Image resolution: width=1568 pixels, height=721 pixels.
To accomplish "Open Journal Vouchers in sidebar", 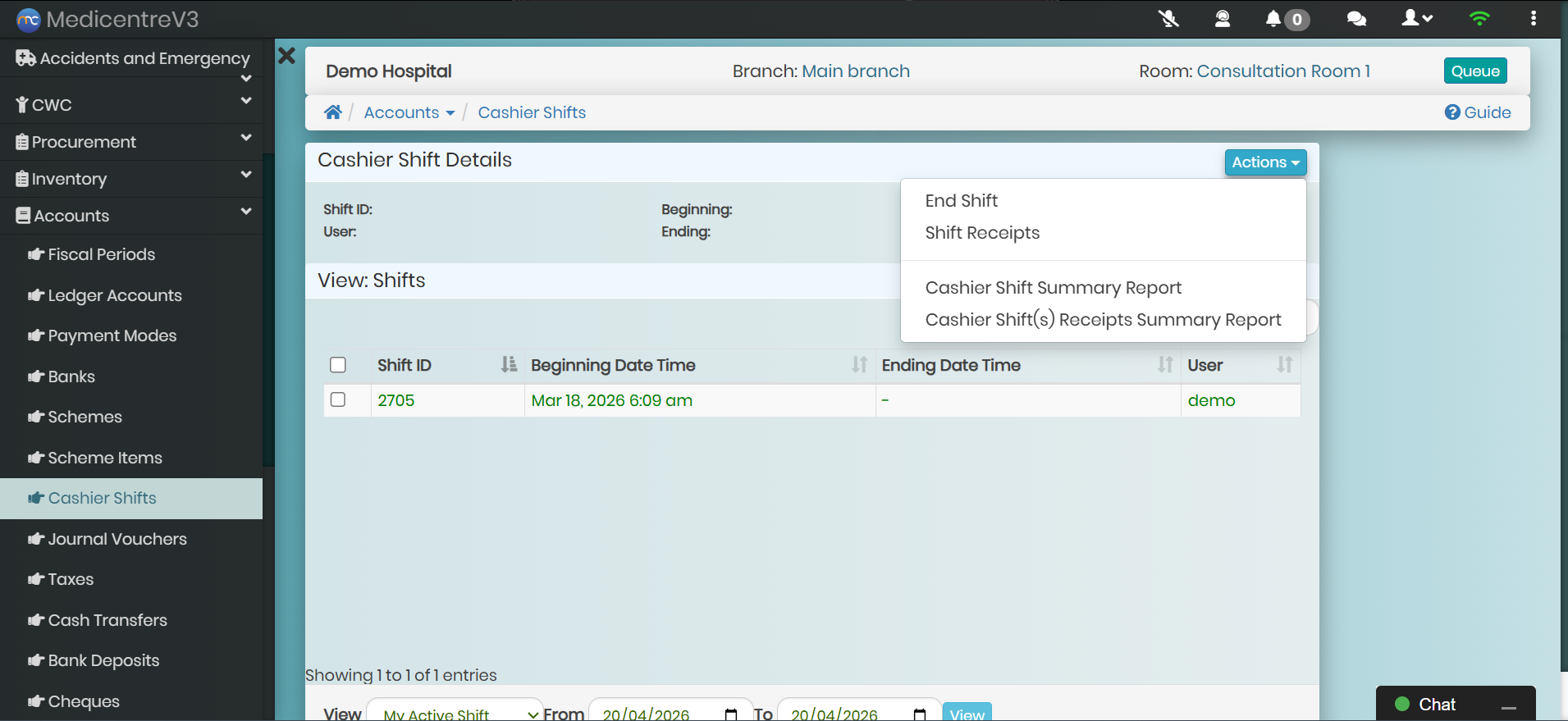I will click(117, 539).
